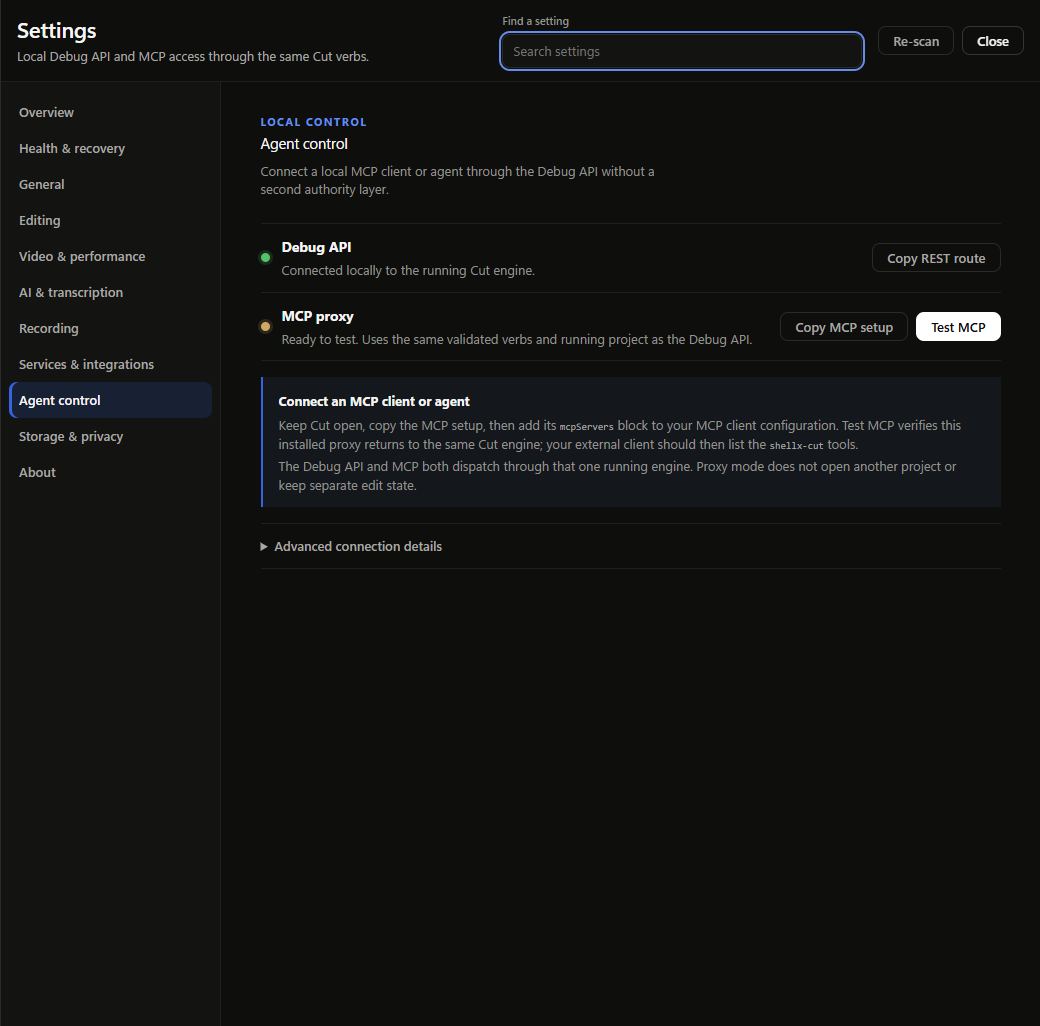Copy the REST route
Image resolution: width=1040 pixels, height=1026 pixels.
click(936, 258)
